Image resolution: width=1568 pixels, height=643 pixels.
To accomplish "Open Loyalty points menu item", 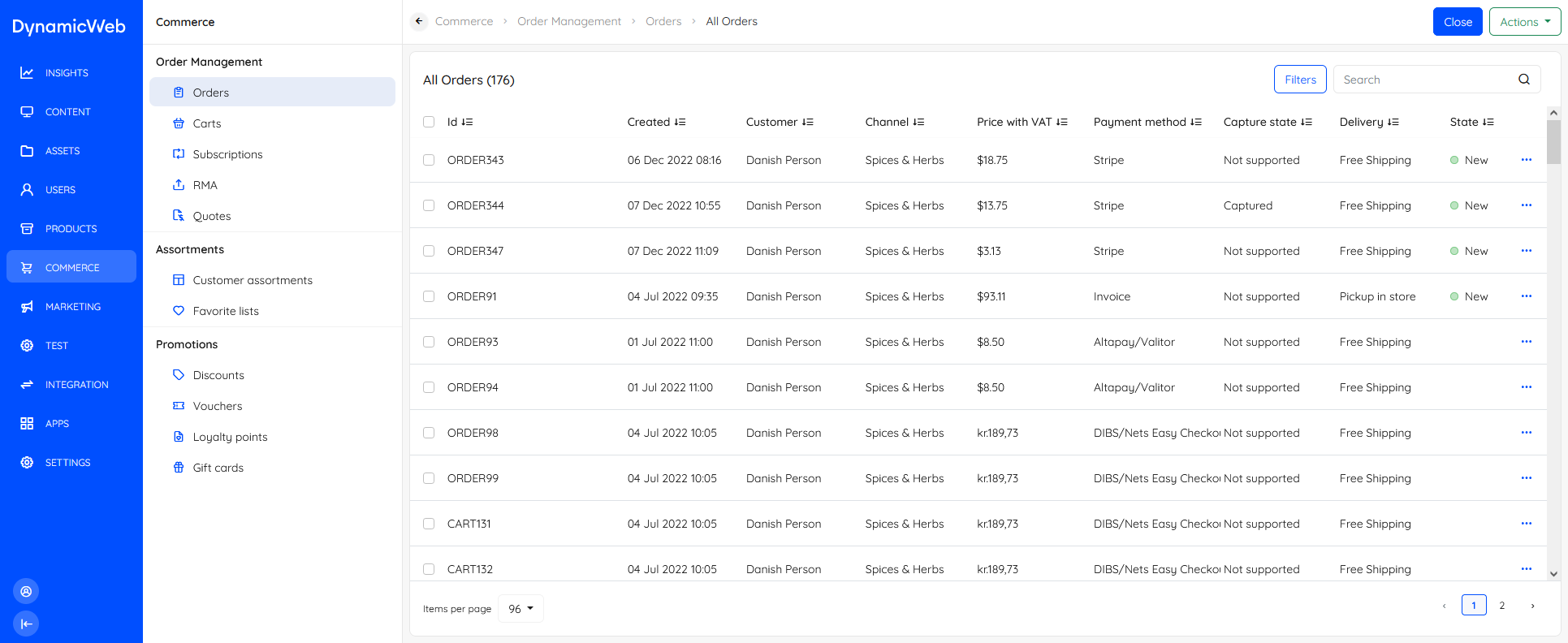I will coord(272,437).
